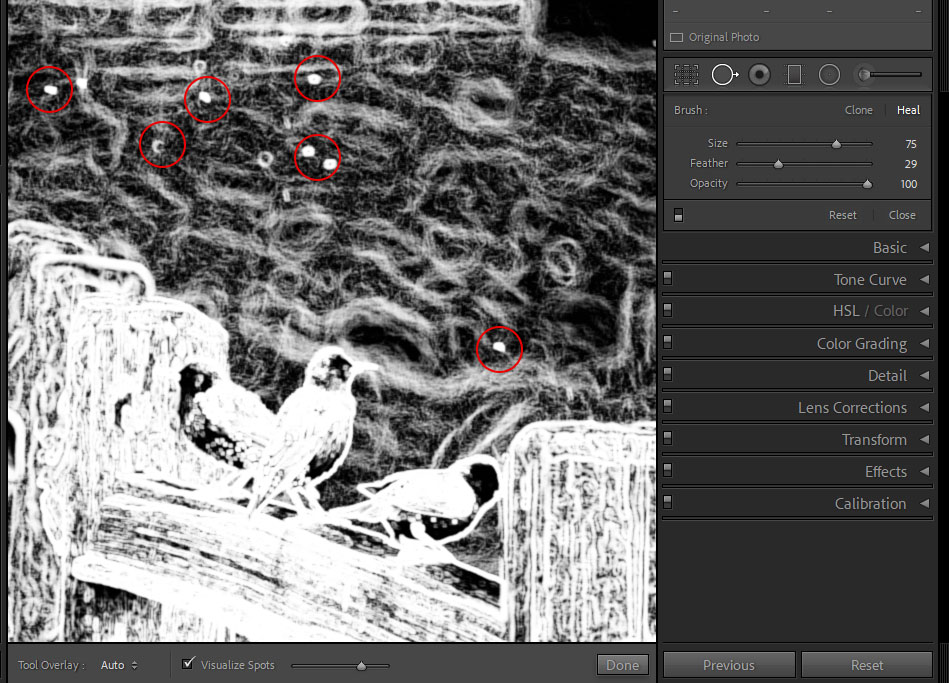
Task: Close the spot removal tool panel
Action: (902, 215)
